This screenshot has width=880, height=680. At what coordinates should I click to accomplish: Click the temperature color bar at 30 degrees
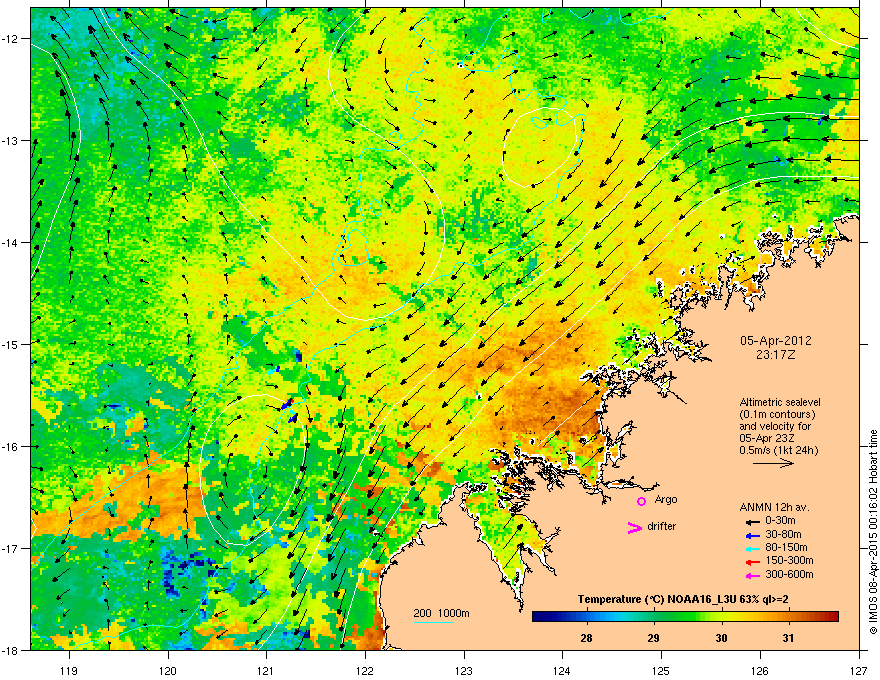(x=721, y=617)
